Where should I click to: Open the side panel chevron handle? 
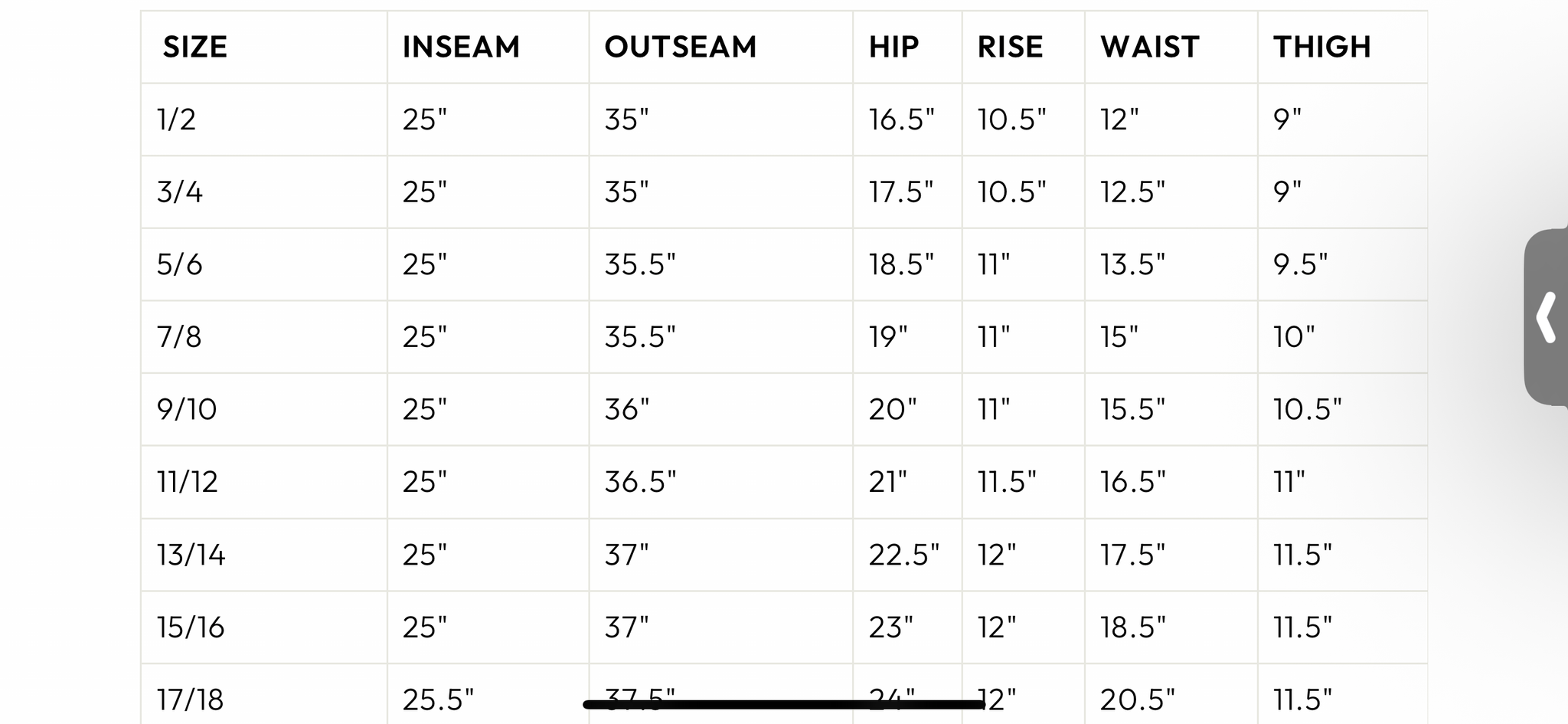(x=1547, y=316)
